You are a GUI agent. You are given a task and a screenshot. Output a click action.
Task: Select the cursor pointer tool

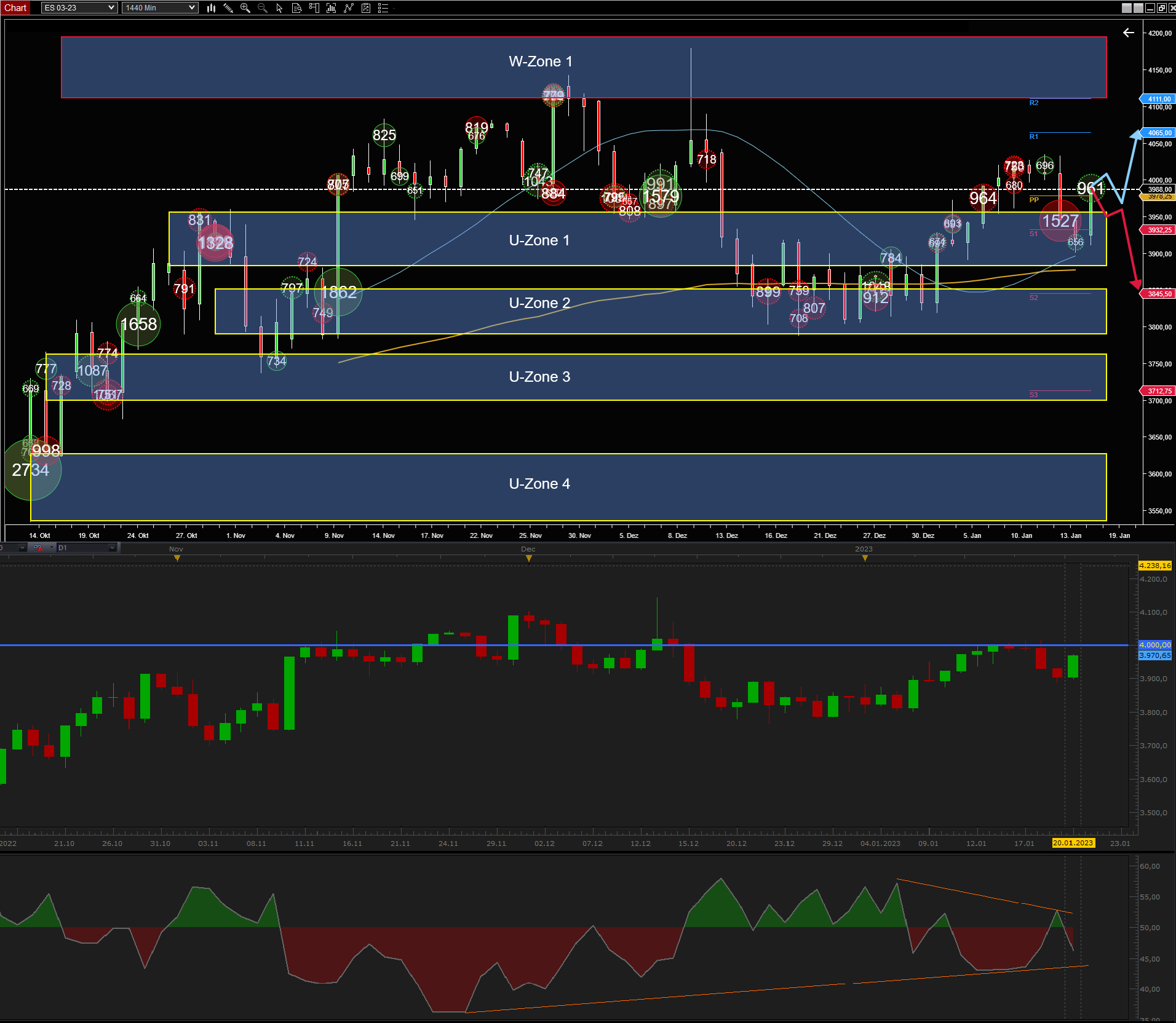(280, 8)
